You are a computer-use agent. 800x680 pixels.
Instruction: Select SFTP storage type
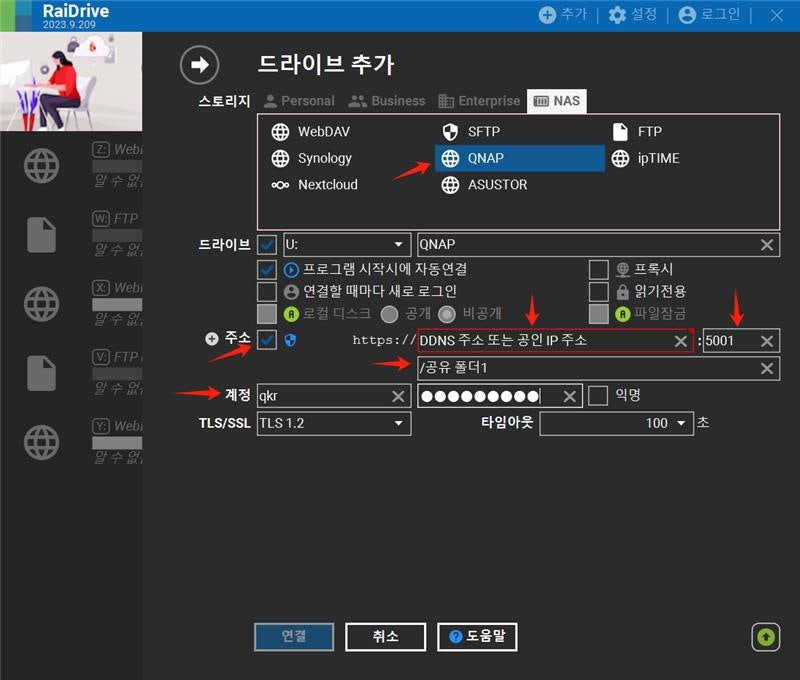click(x=471, y=132)
